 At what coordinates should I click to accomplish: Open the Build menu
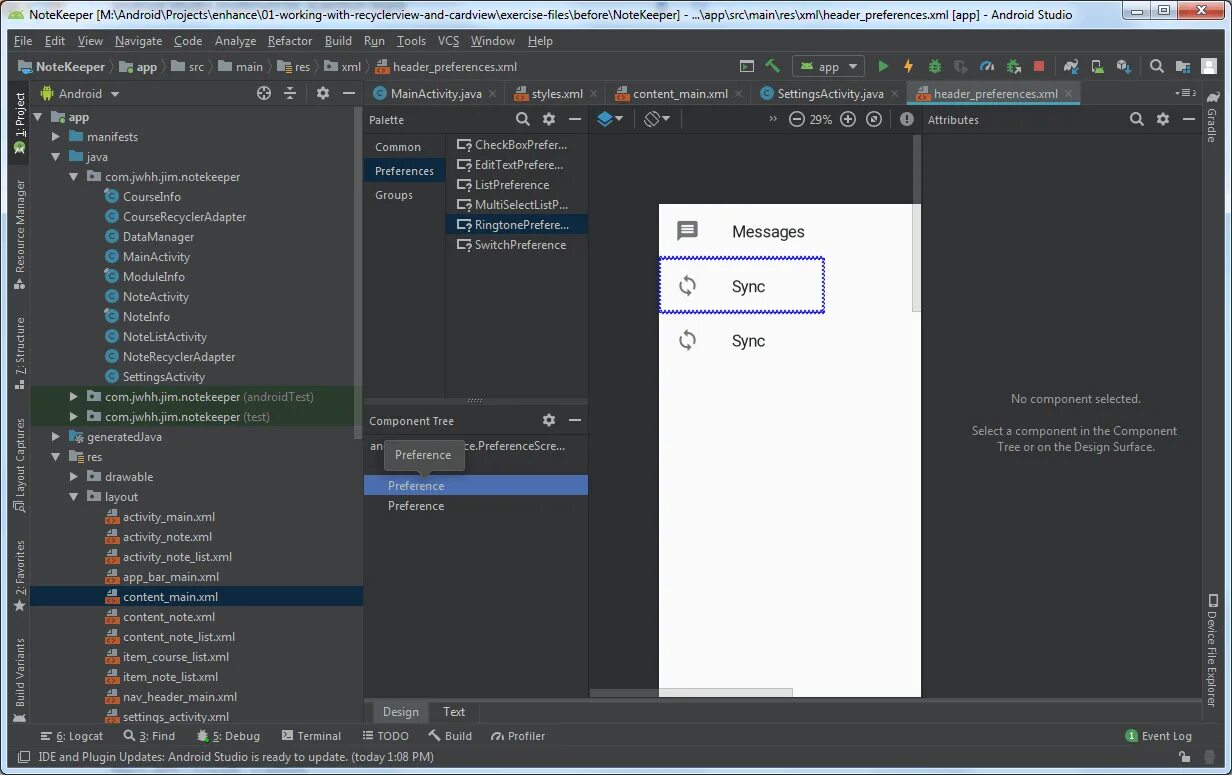coord(338,41)
